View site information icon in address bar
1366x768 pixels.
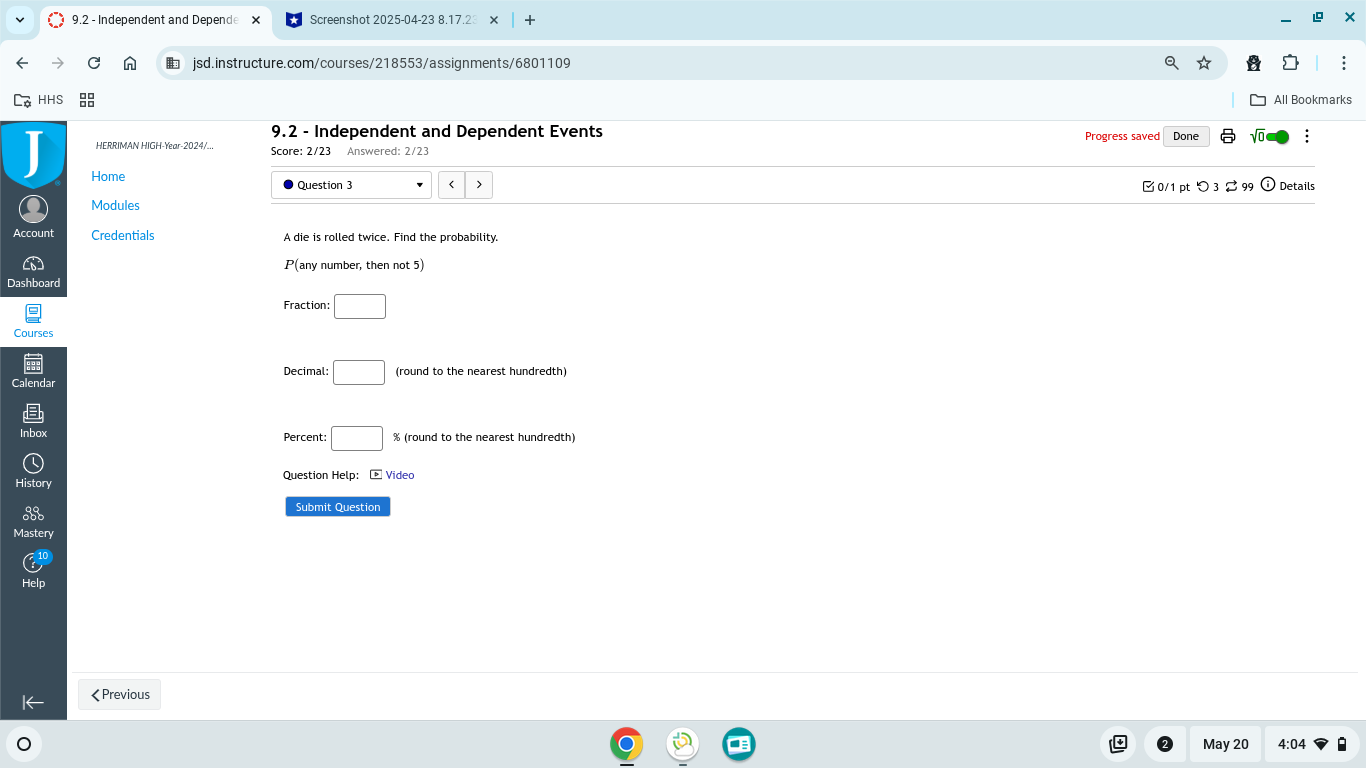click(x=173, y=63)
